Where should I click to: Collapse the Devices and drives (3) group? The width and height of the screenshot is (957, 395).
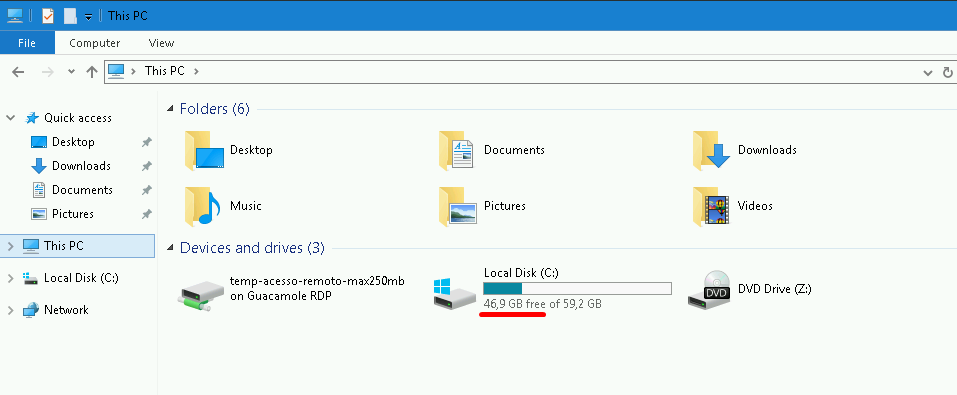click(170, 248)
